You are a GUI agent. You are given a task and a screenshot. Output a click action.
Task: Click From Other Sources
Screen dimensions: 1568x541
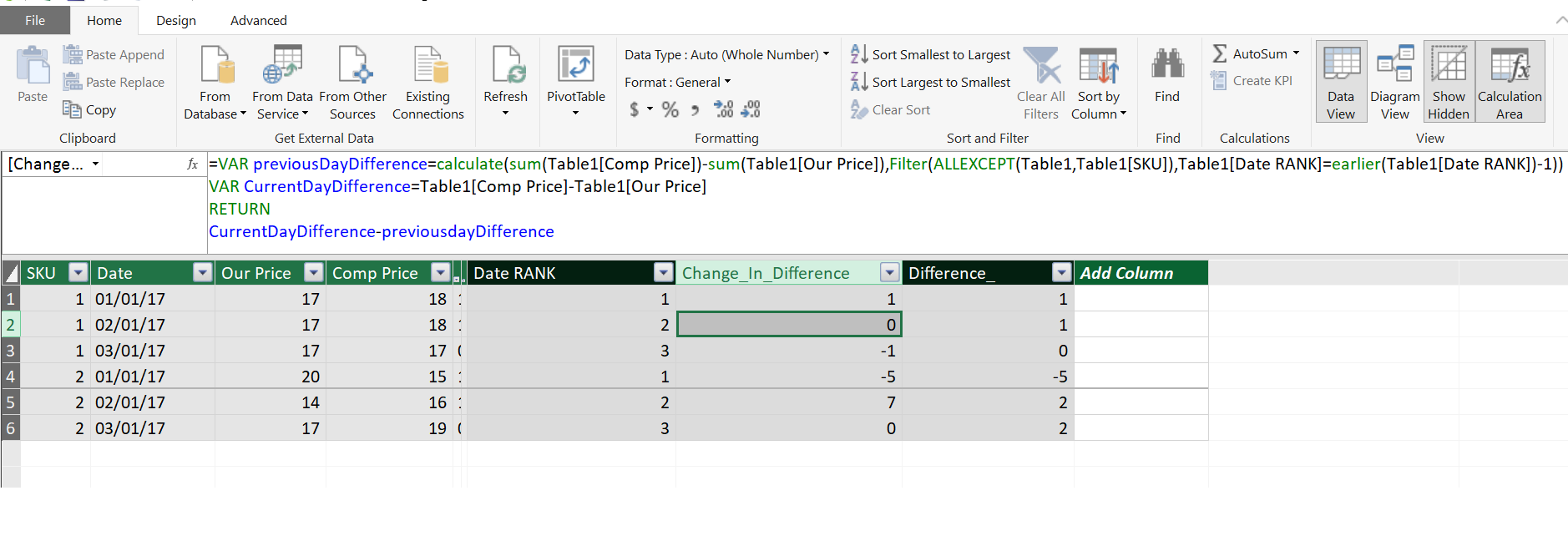tap(352, 83)
